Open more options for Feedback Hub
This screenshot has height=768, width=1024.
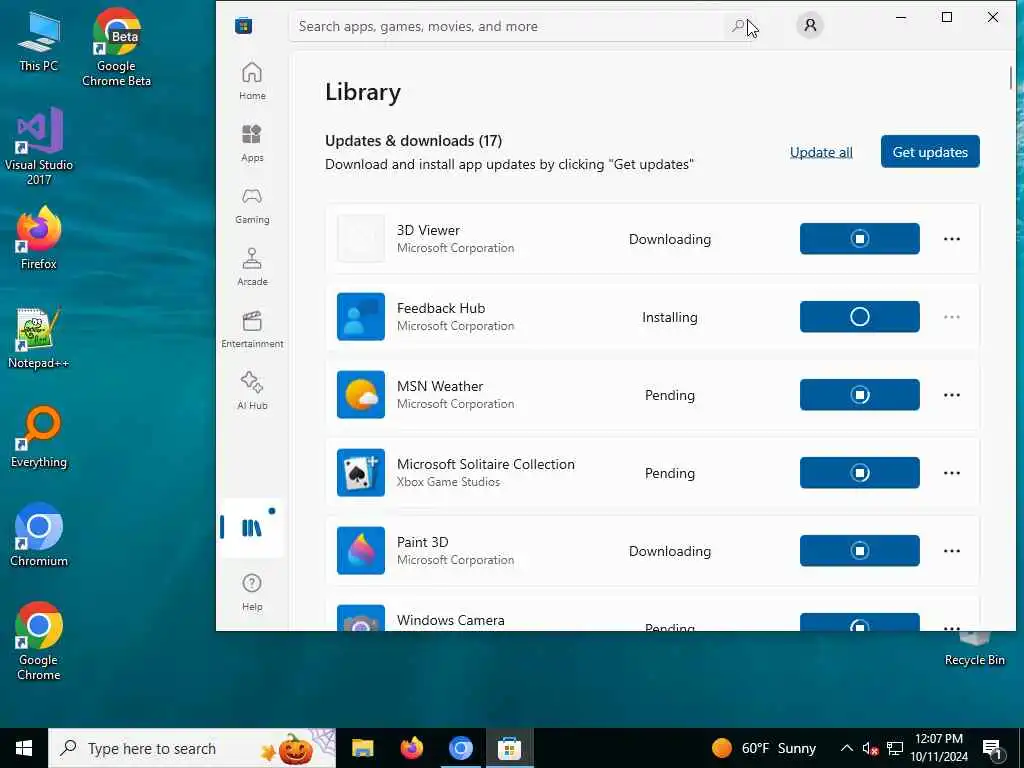[952, 317]
